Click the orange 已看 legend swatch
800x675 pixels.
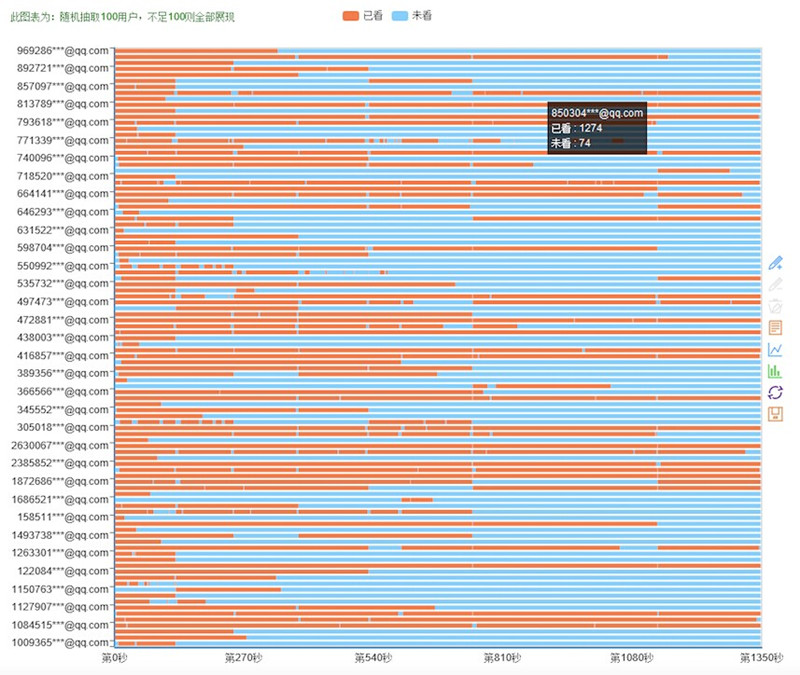click(x=350, y=17)
